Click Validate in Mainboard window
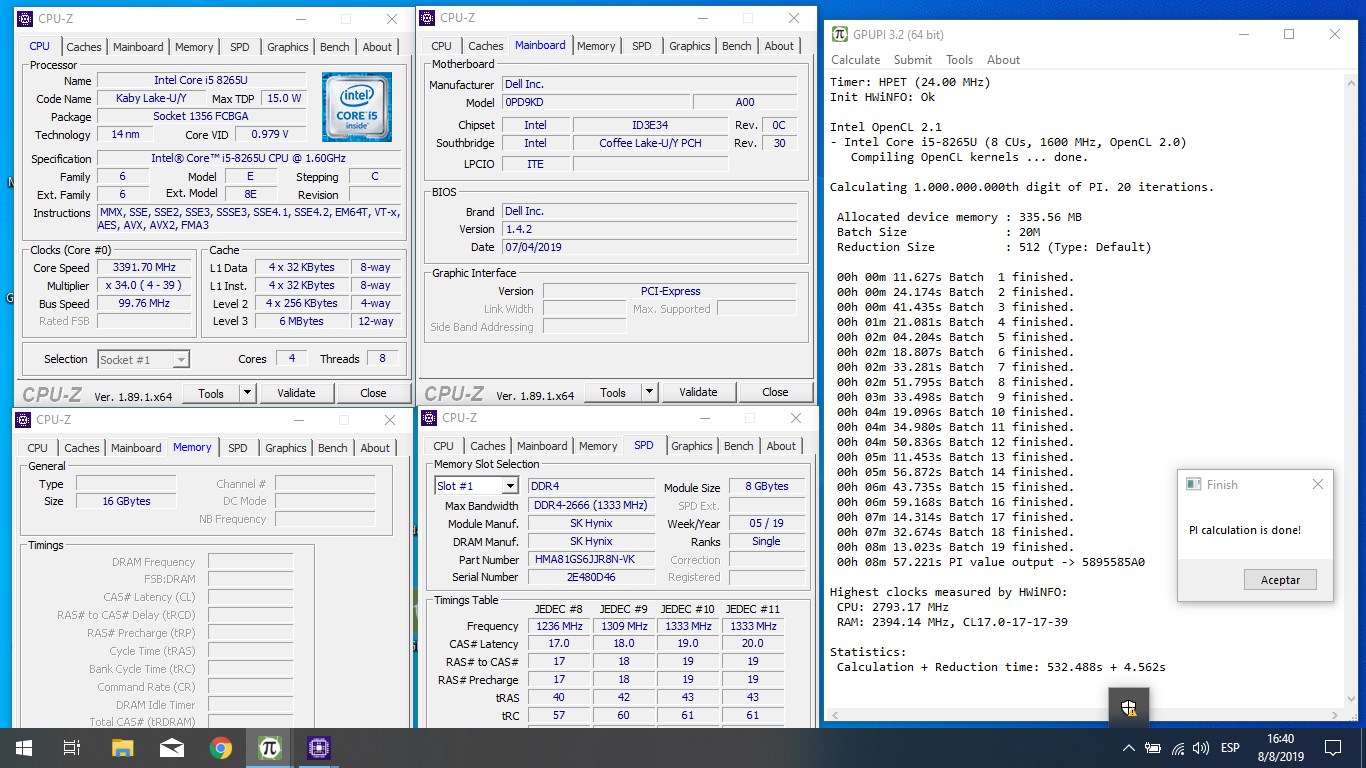The height and width of the screenshot is (768, 1366). pos(698,392)
